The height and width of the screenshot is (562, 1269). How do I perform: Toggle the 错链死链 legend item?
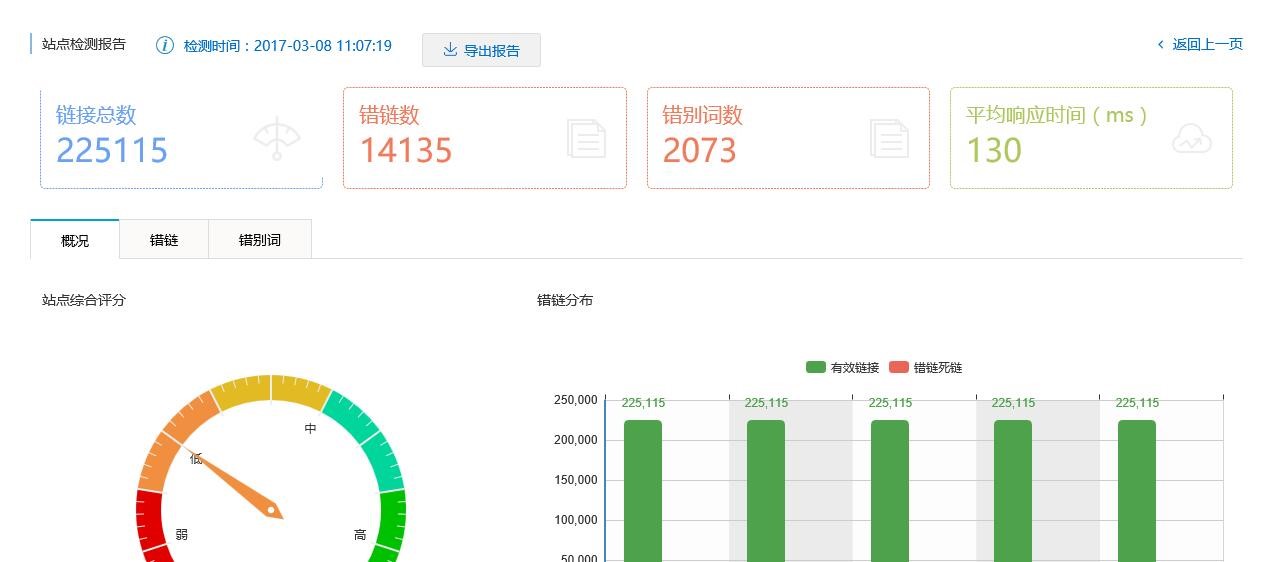[925, 367]
